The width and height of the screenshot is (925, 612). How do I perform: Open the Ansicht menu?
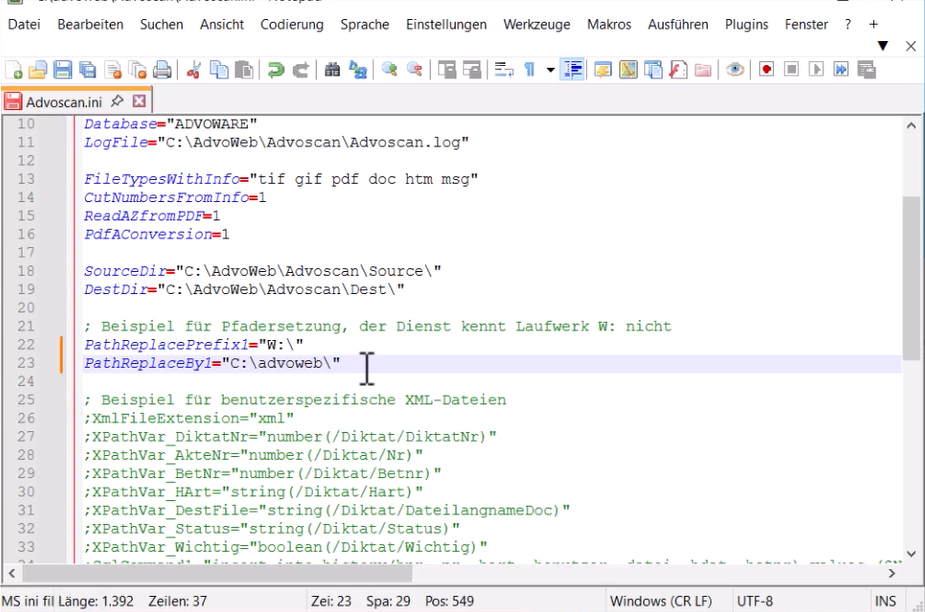222,24
